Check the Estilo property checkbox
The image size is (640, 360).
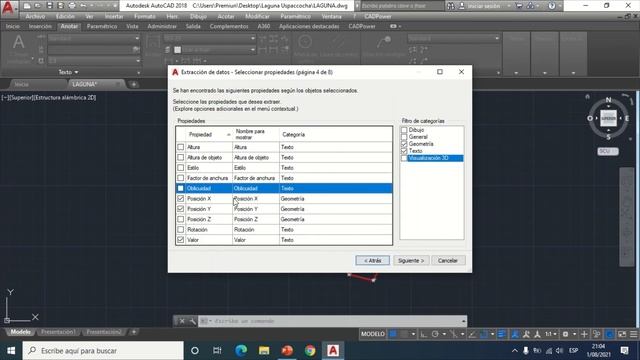coord(180,168)
